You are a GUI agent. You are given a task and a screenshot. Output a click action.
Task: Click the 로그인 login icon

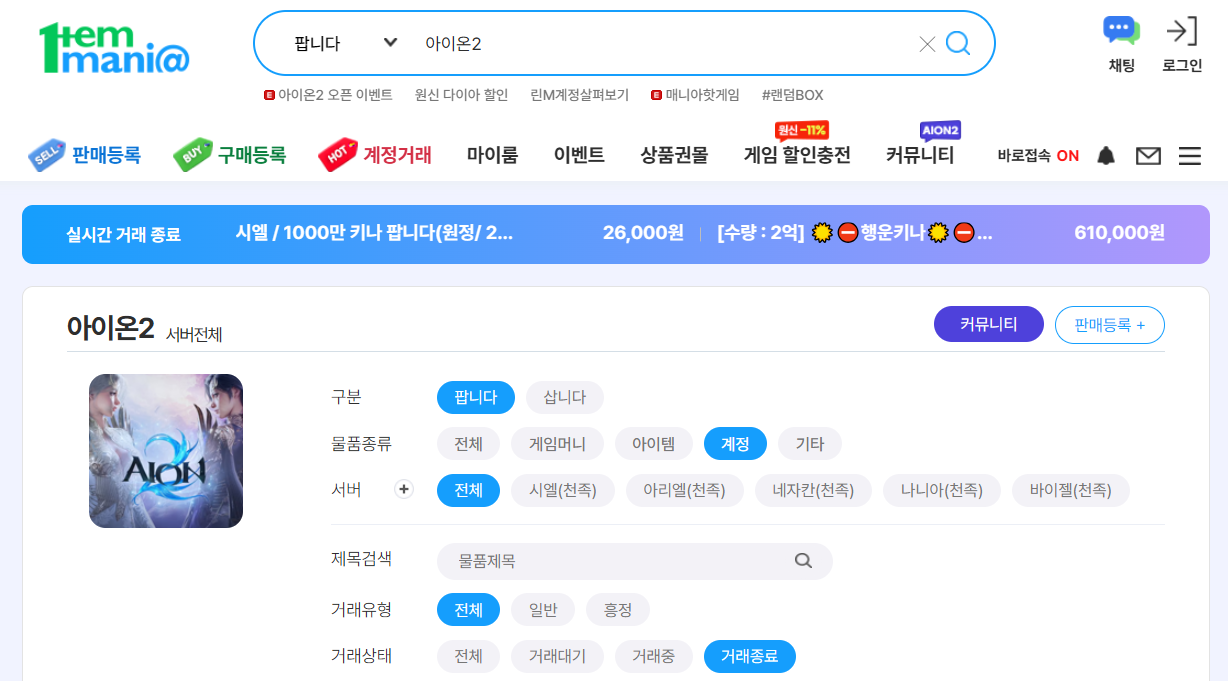[x=1182, y=31]
